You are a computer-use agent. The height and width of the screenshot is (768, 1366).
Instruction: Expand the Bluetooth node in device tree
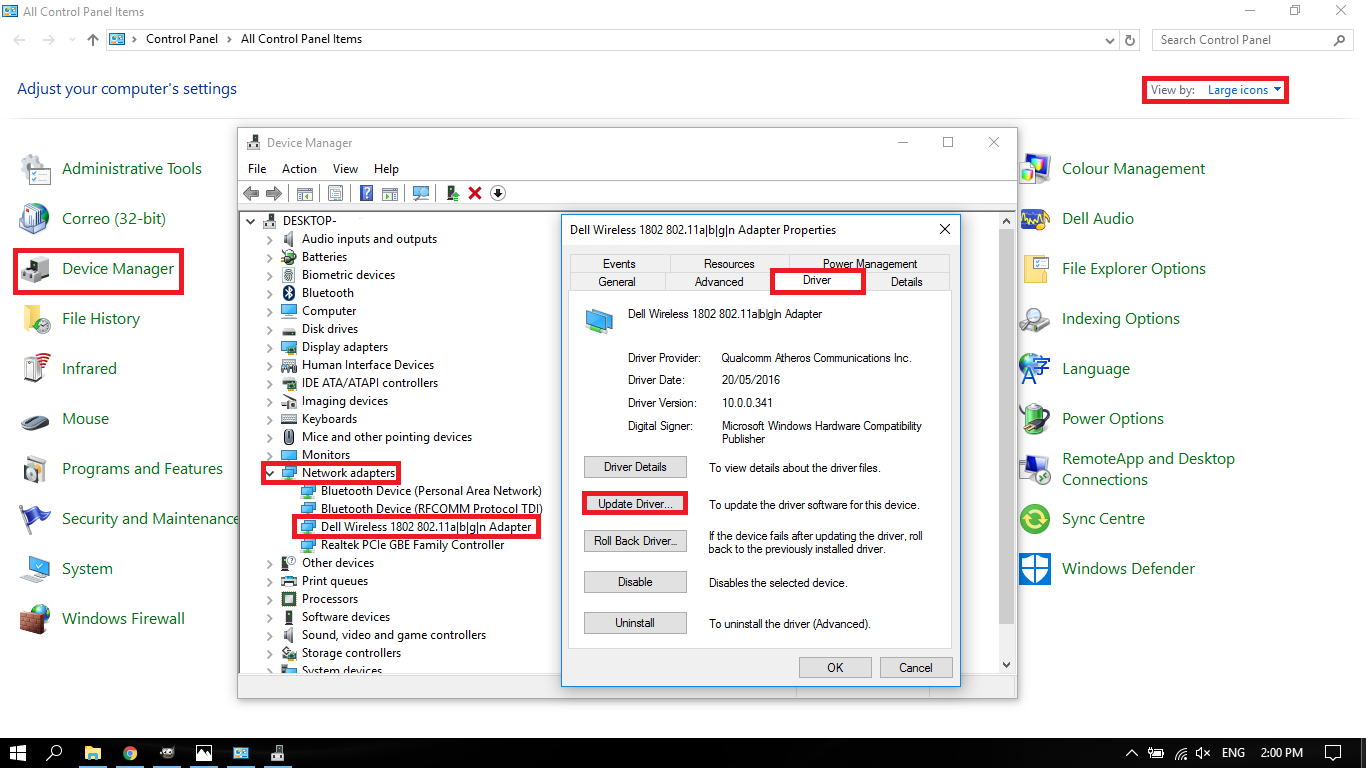click(x=269, y=293)
